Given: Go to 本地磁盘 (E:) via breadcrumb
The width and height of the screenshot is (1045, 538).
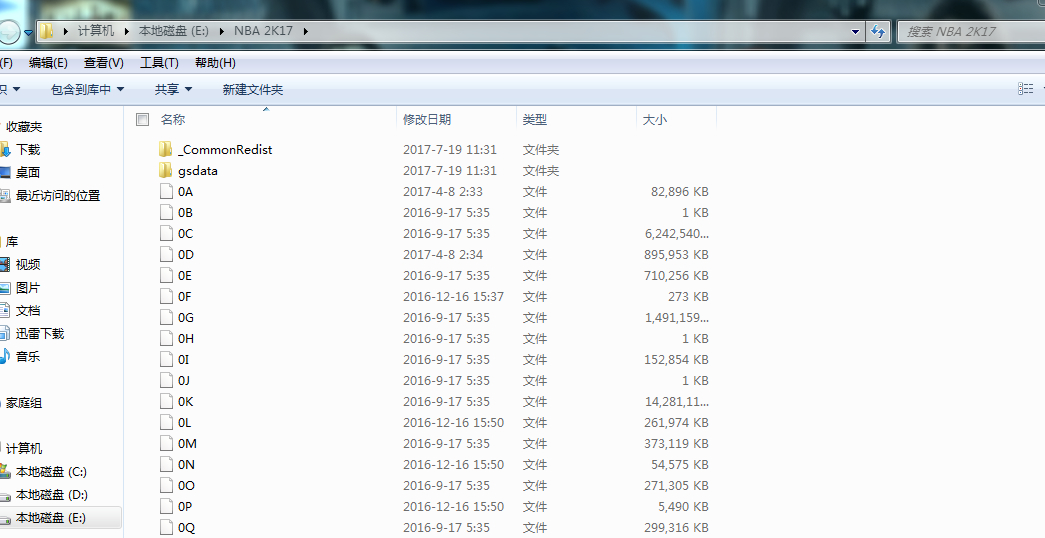Looking at the screenshot, I should 173,31.
